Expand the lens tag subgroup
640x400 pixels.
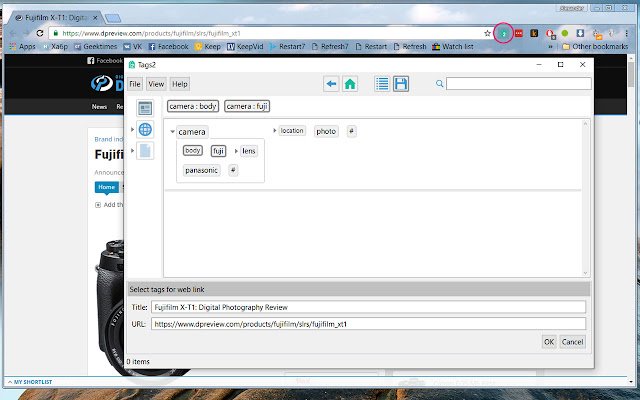236,151
